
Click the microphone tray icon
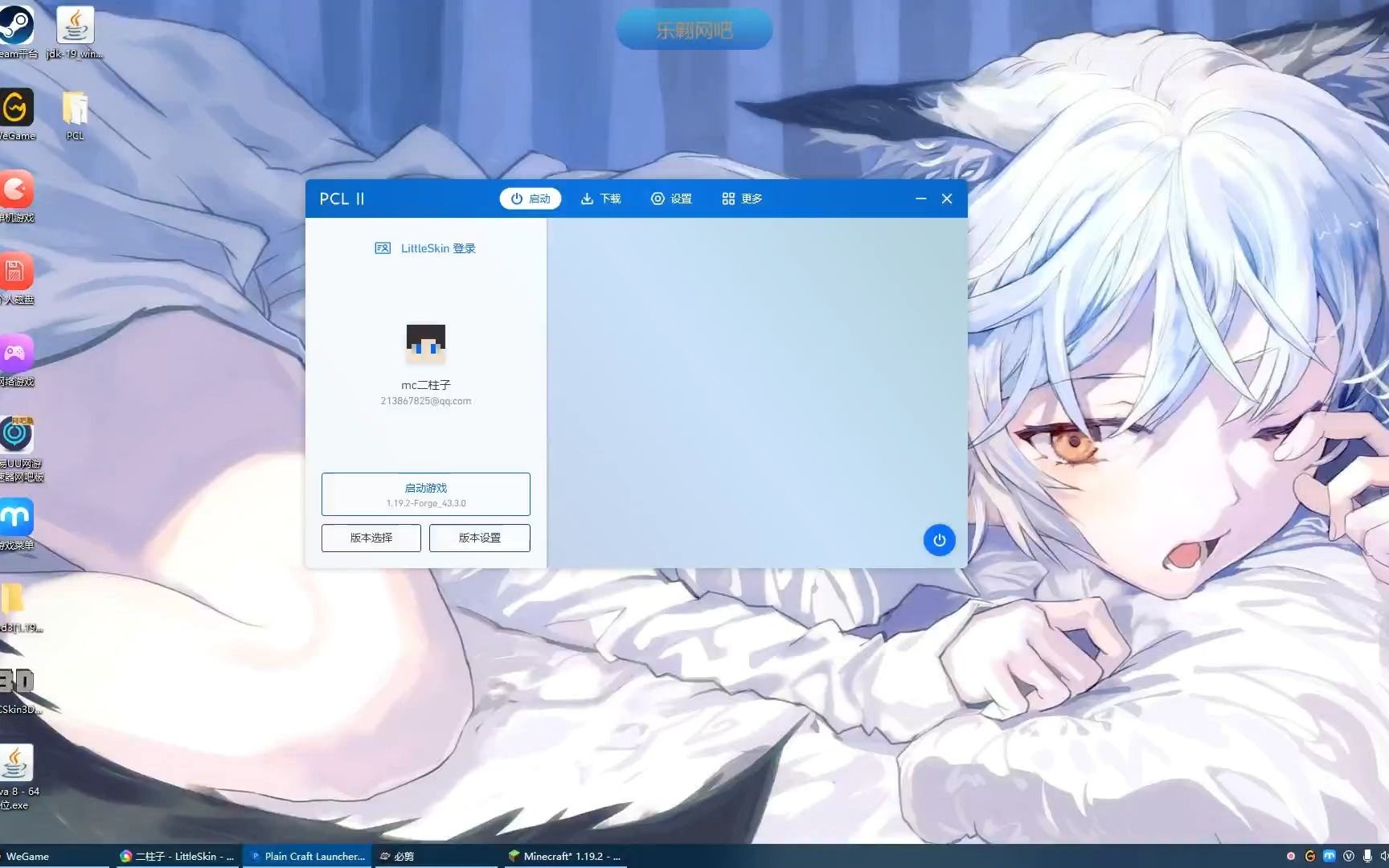[x=1367, y=856]
